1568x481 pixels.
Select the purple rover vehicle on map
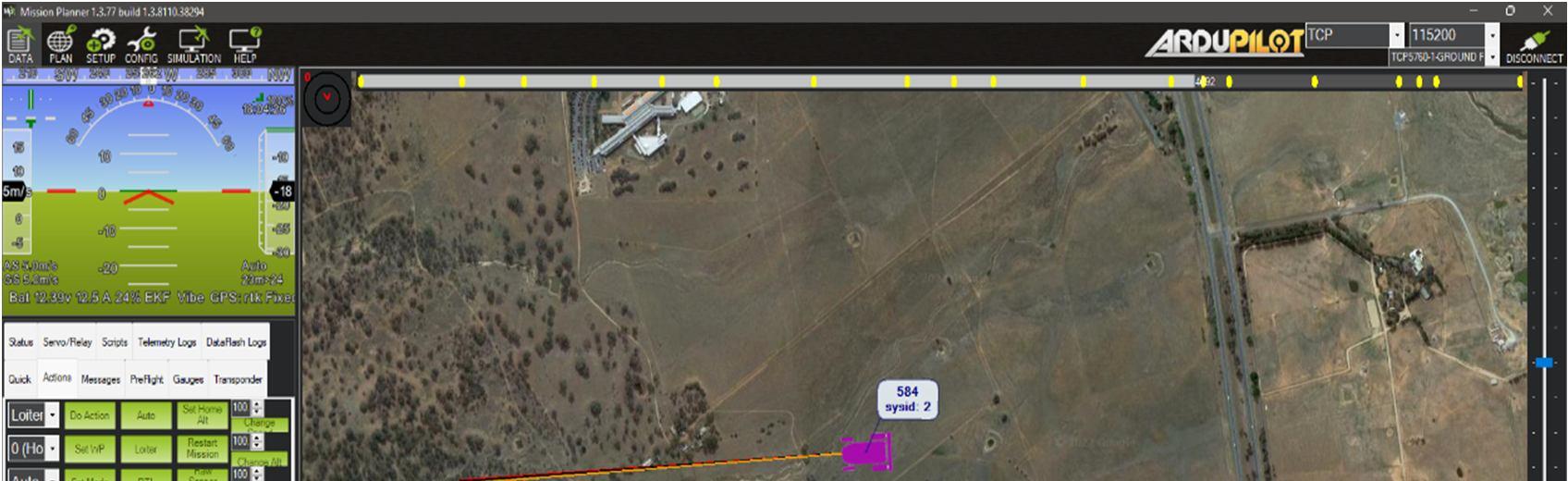(866, 451)
